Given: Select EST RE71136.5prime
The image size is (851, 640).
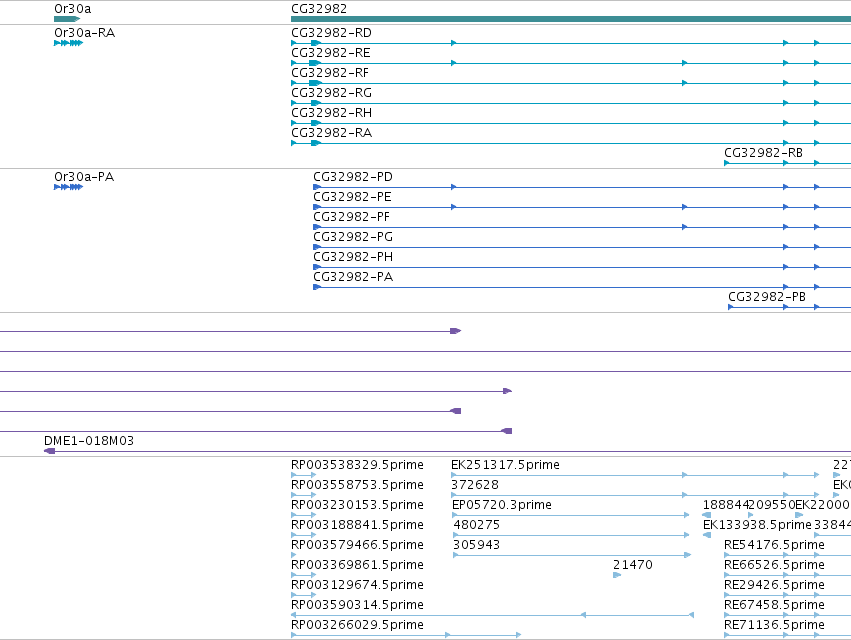Looking at the screenshot, I should [x=774, y=626].
